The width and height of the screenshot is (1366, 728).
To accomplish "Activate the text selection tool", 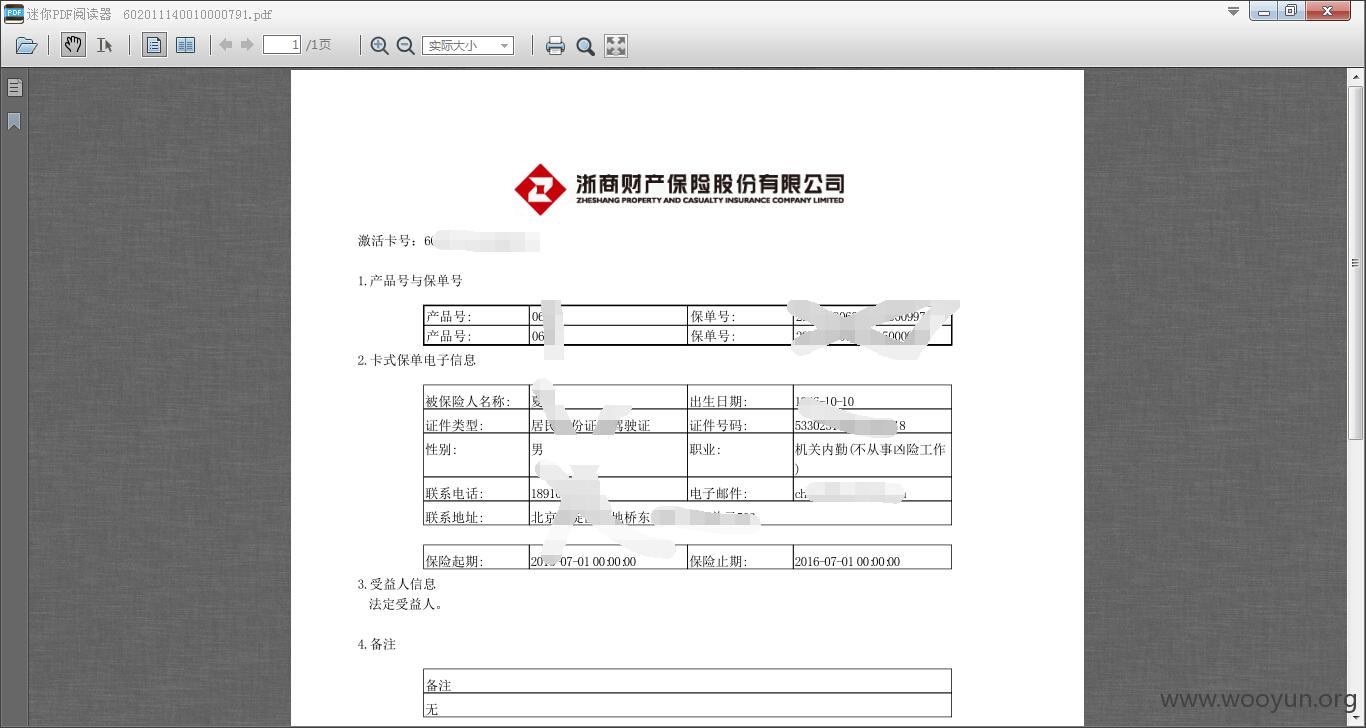I will point(104,45).
